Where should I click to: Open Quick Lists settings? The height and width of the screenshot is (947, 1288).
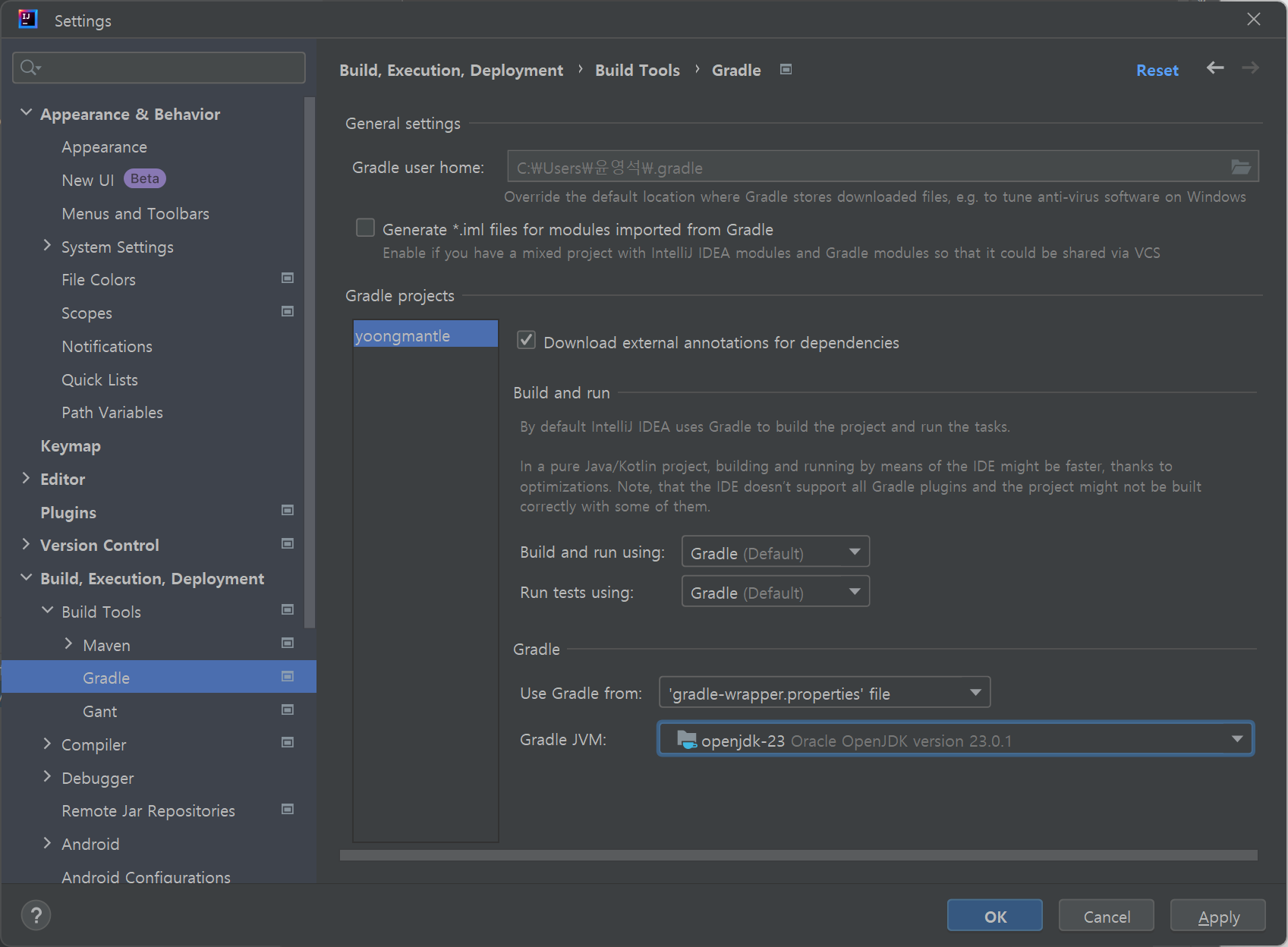tap(100, 380)
